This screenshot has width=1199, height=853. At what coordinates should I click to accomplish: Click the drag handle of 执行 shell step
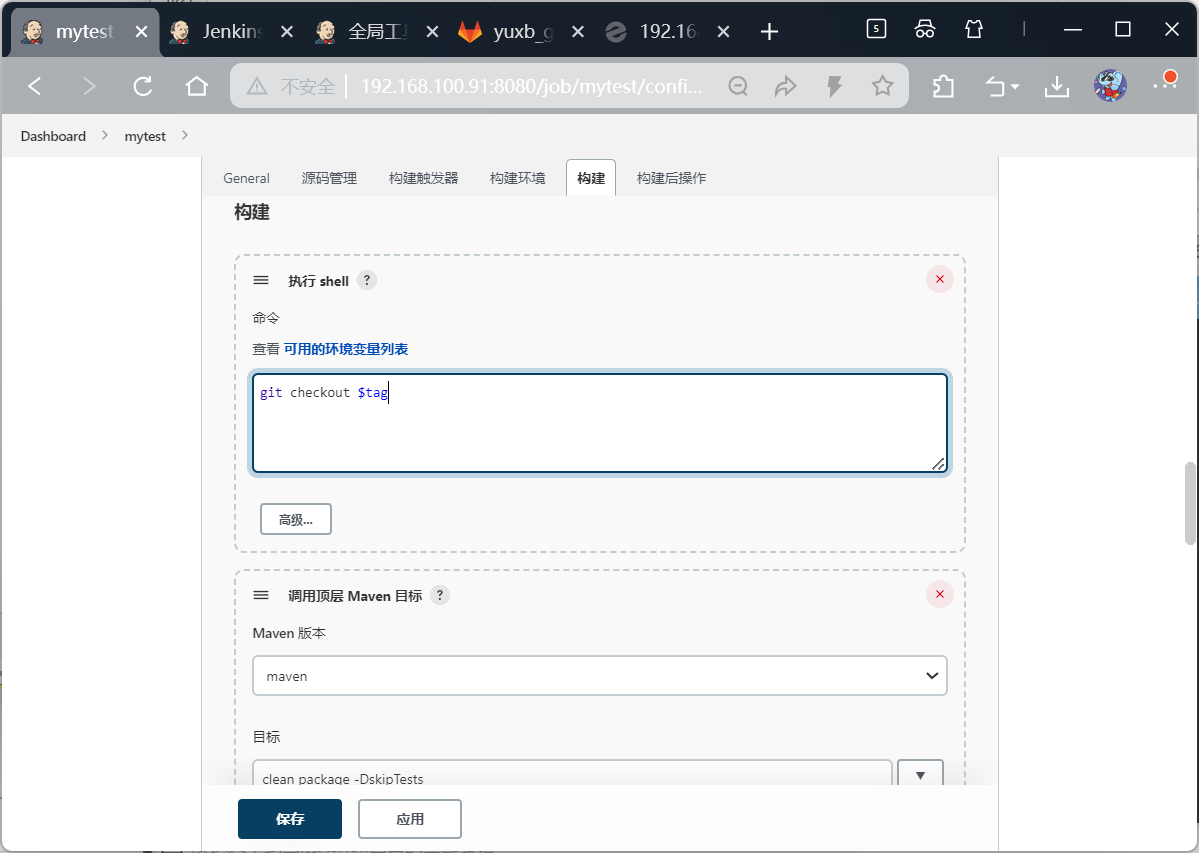261,281
